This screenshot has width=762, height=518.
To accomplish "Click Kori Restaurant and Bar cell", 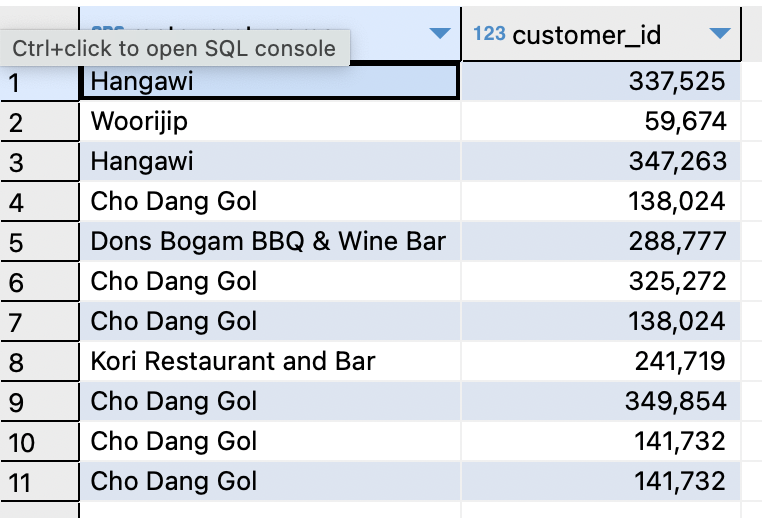I will [x=270, y=362].
